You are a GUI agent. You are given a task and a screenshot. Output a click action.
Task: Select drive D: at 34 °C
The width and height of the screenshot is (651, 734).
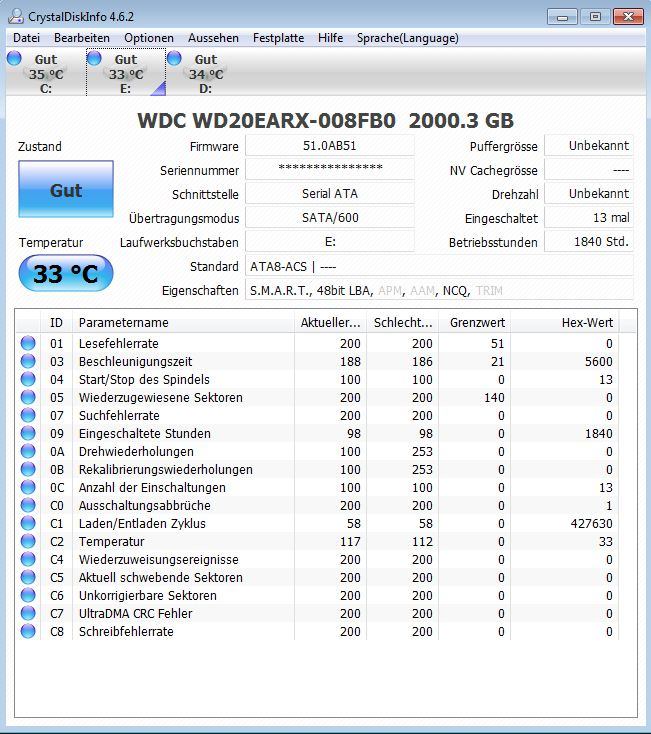point(206,73)
